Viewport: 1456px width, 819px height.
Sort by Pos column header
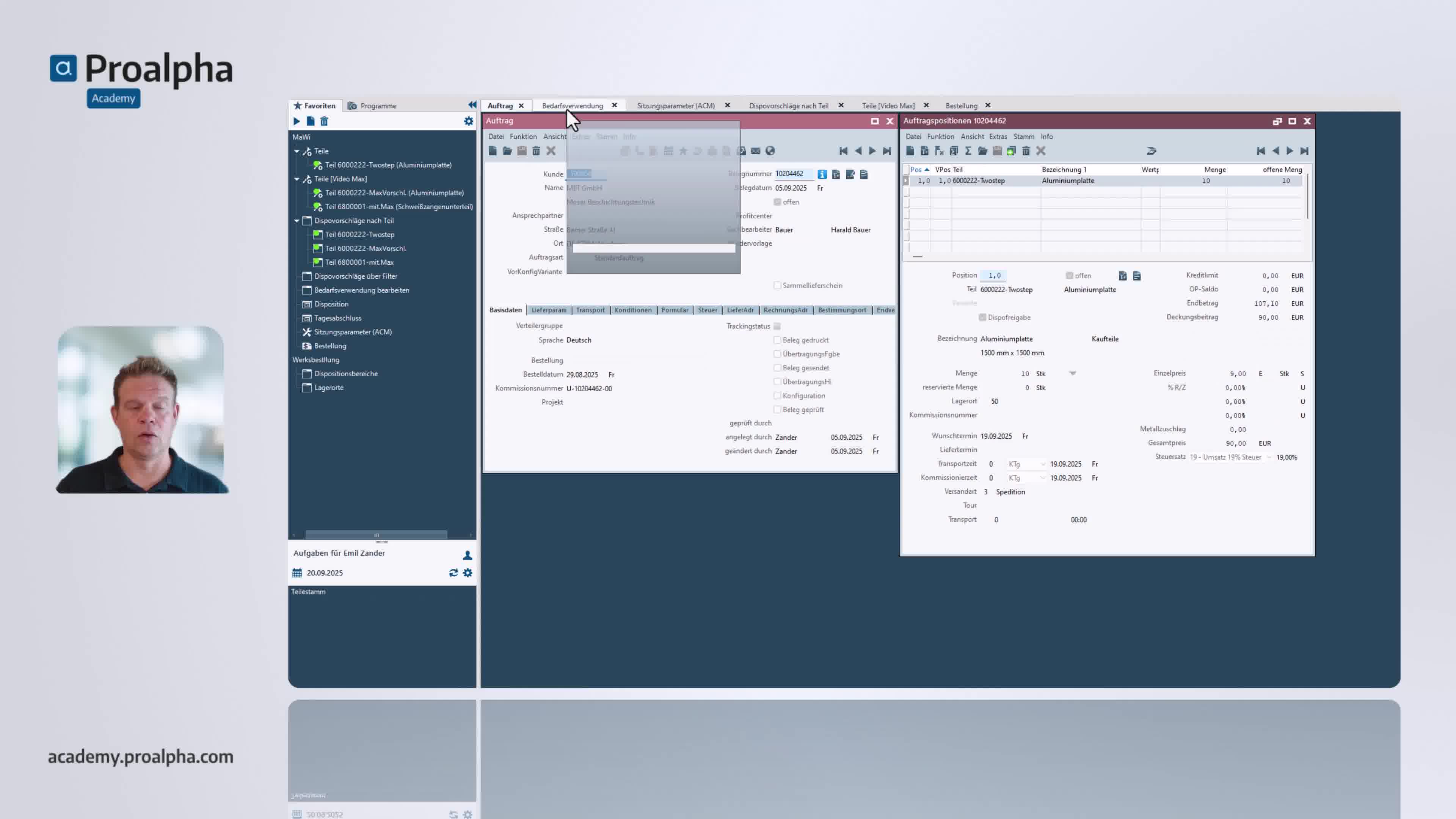tap(919, 169)
